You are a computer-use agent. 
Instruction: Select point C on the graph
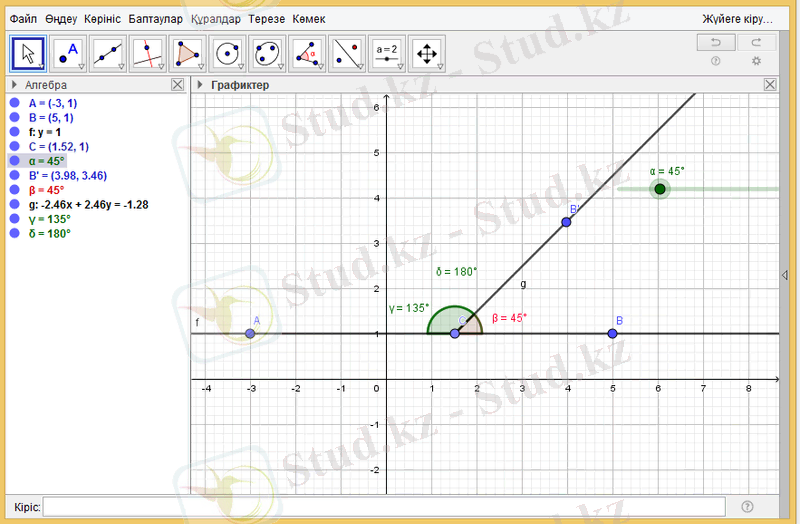[x=455, y=334]
